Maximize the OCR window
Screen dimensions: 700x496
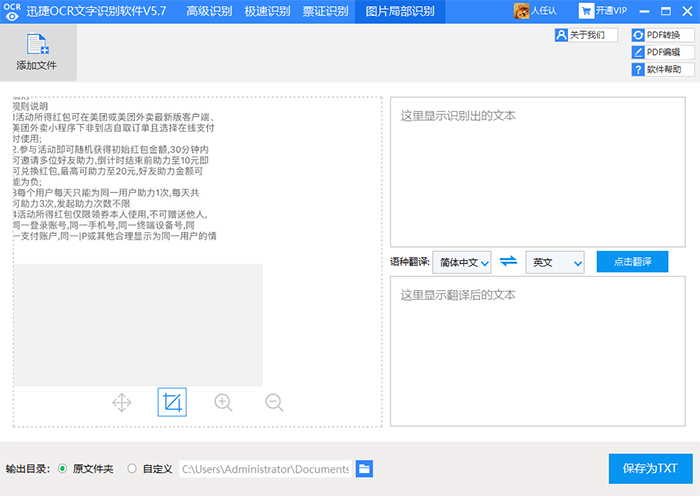[x=666, y=11]
